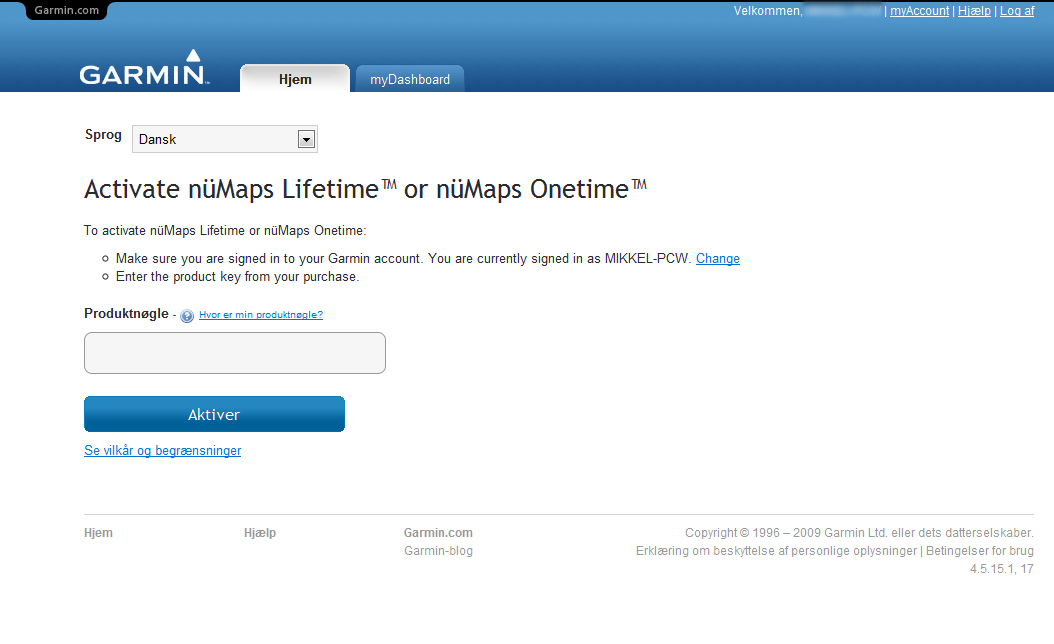Image resolution: width=1054 pixels, height=644 pixels.
Task: Open 'Se vilkår og begrænsninger' link
Action: coord(163,451)
